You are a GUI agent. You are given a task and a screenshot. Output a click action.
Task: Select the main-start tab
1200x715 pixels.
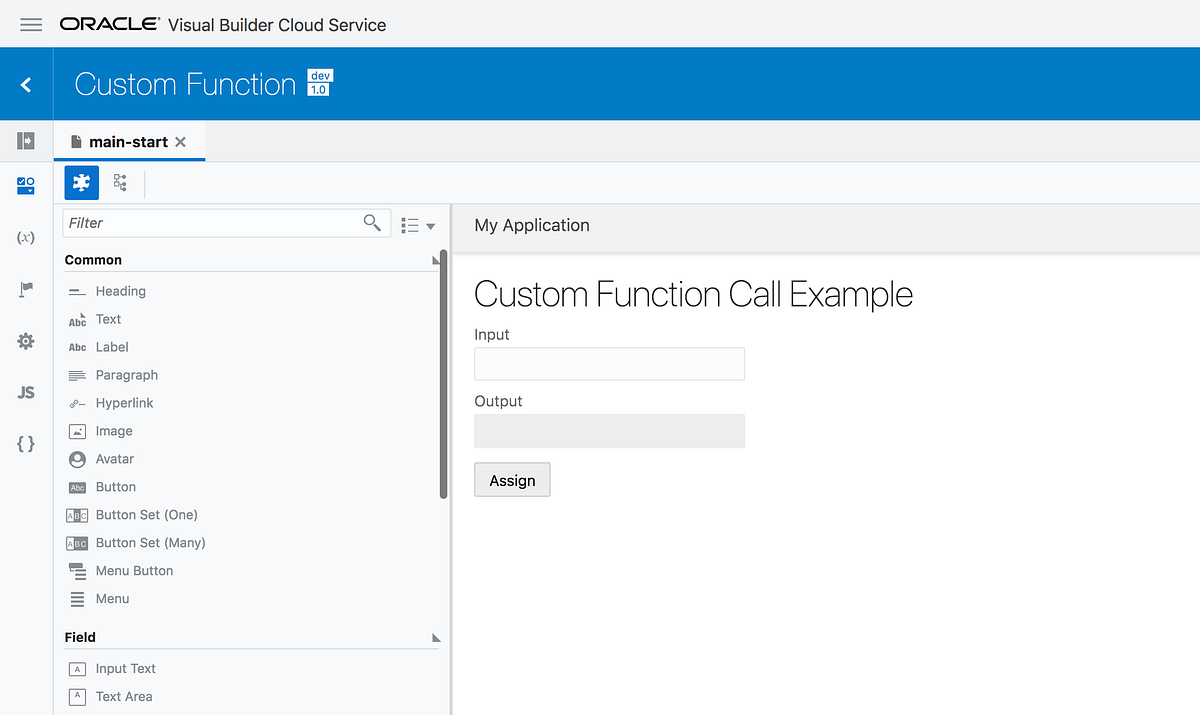click(130, 141)
